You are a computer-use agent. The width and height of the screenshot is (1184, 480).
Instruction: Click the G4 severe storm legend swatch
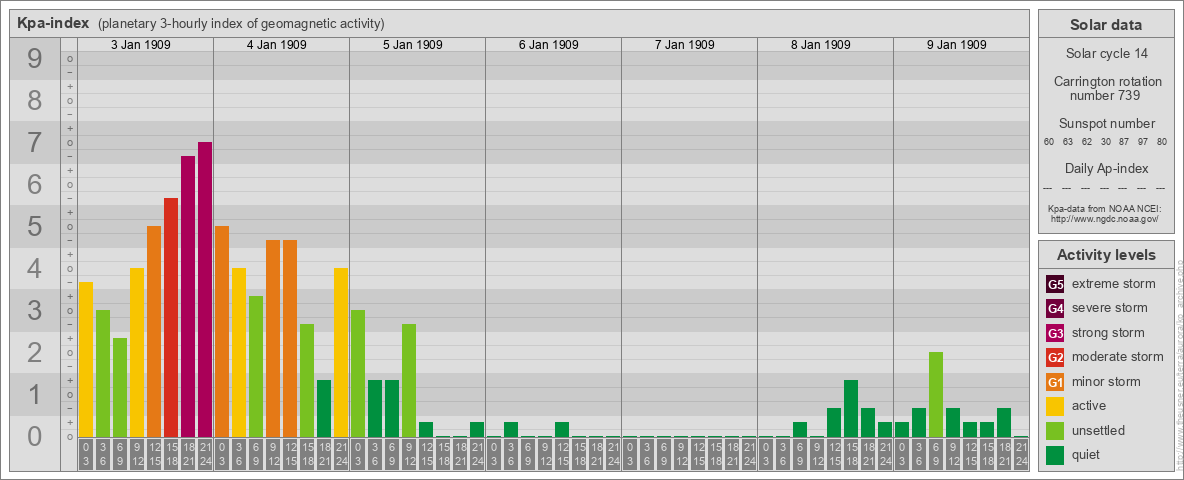(x=1055, y=309)
